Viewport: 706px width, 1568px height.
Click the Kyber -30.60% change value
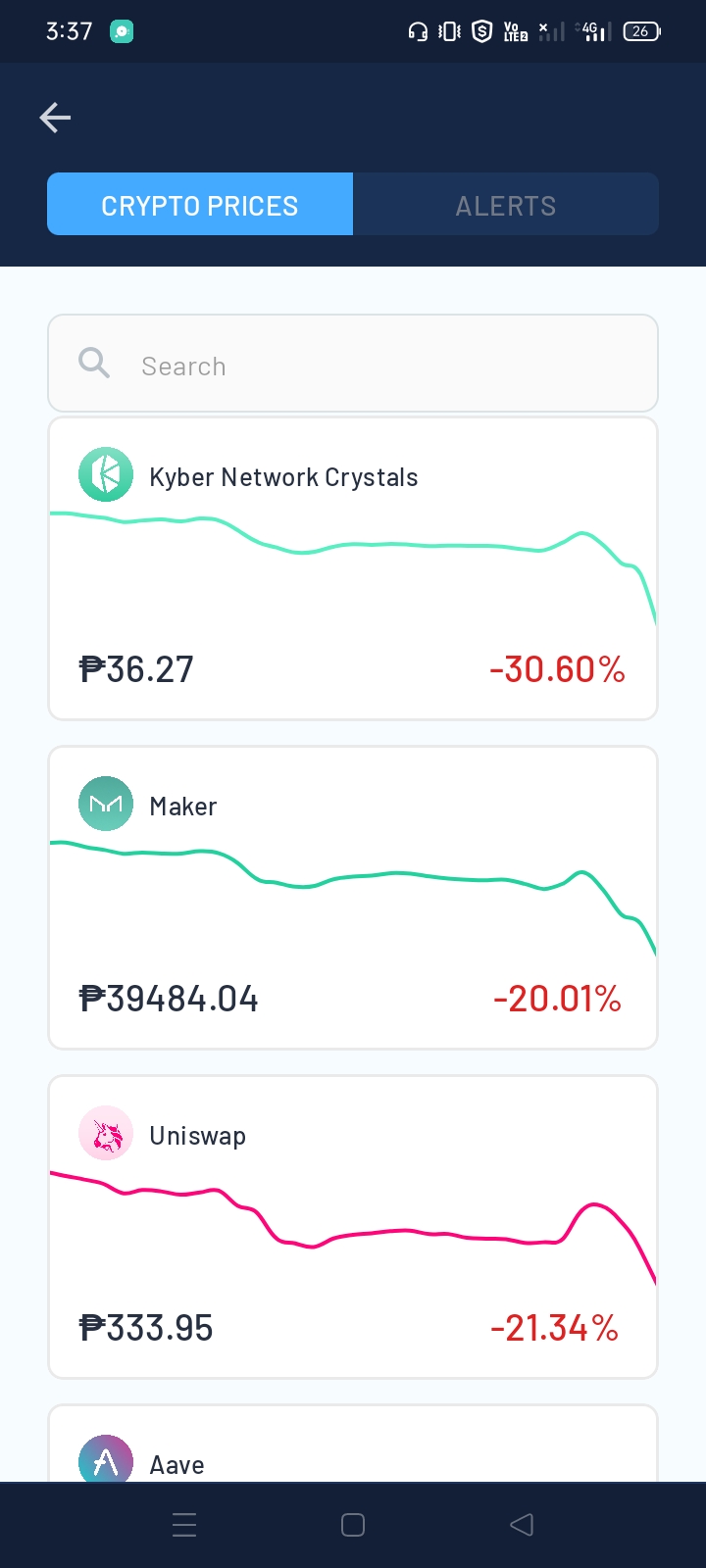click(x=557, y=669)
